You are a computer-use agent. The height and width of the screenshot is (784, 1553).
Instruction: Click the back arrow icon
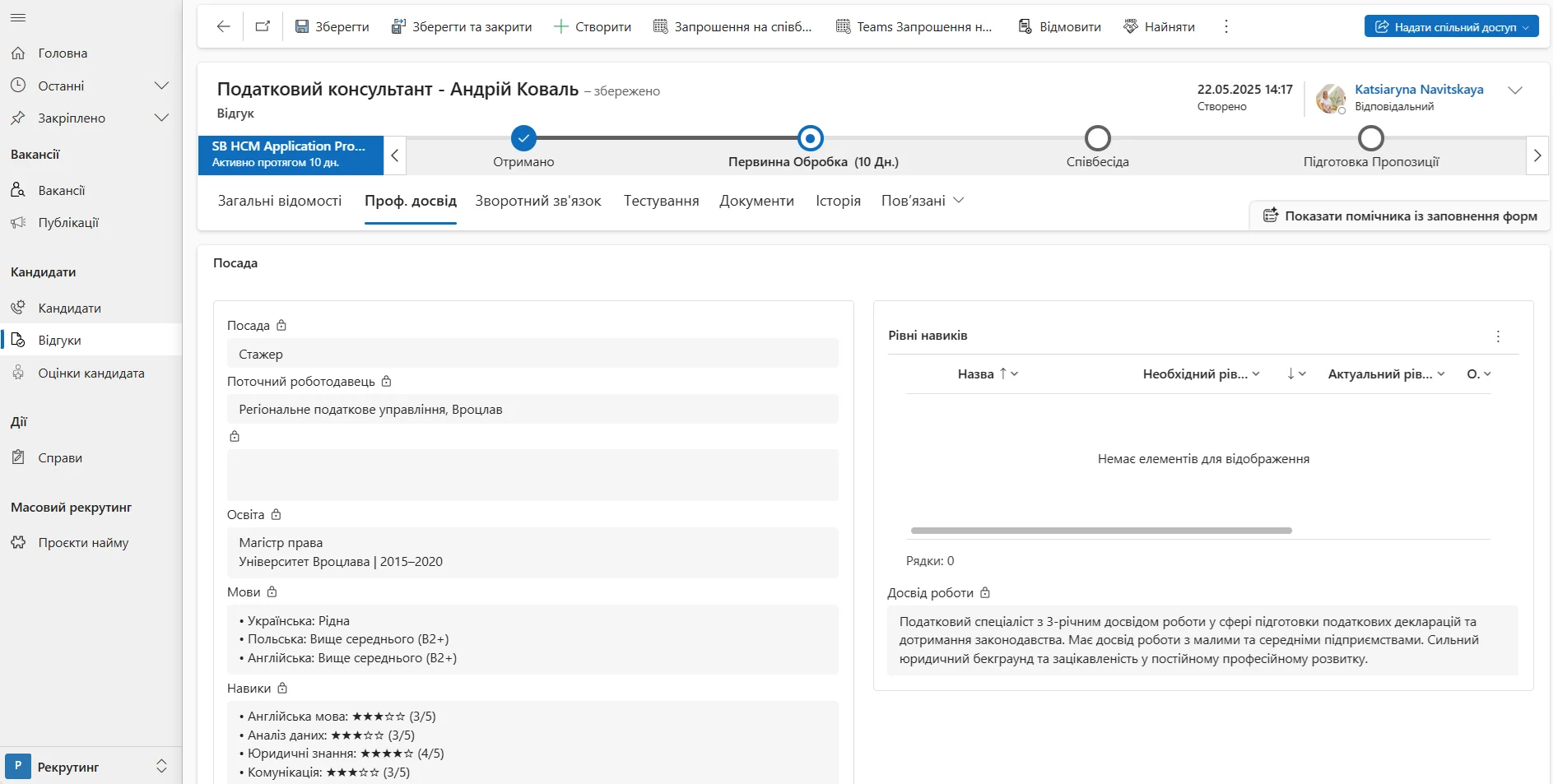pyautogui.click(x=223, y=26)
